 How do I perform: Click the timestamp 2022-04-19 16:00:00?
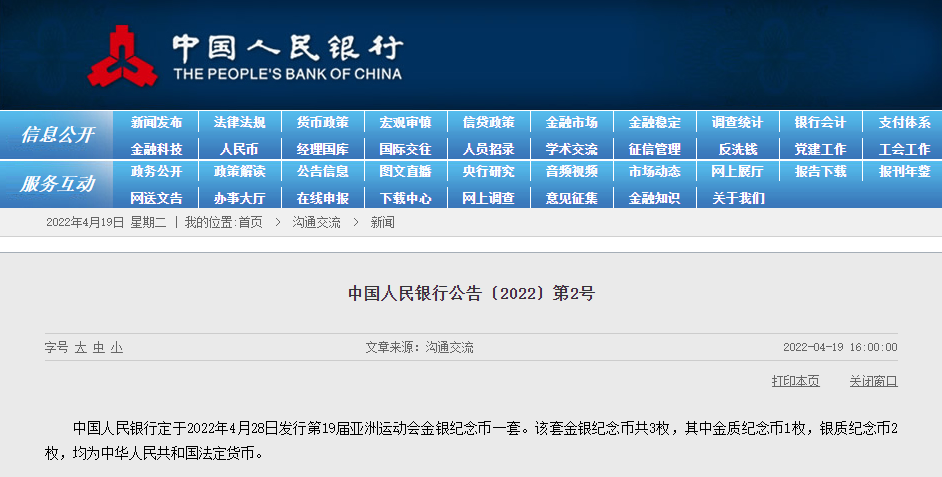[x=840, y=347]
